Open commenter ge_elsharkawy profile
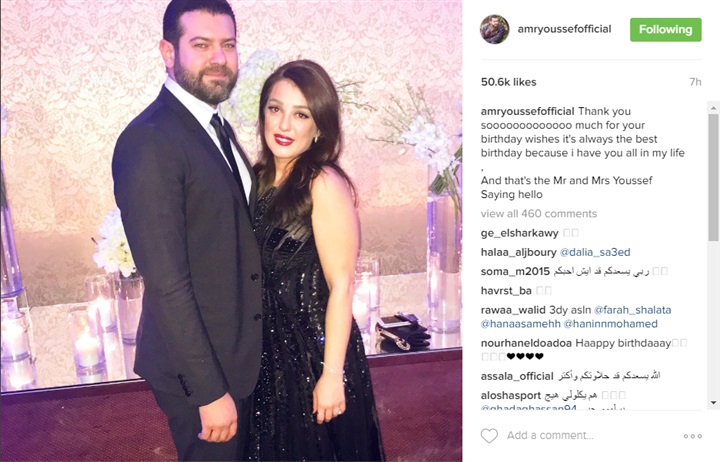Viewport: 720px width, 462px height. [519, 233]
